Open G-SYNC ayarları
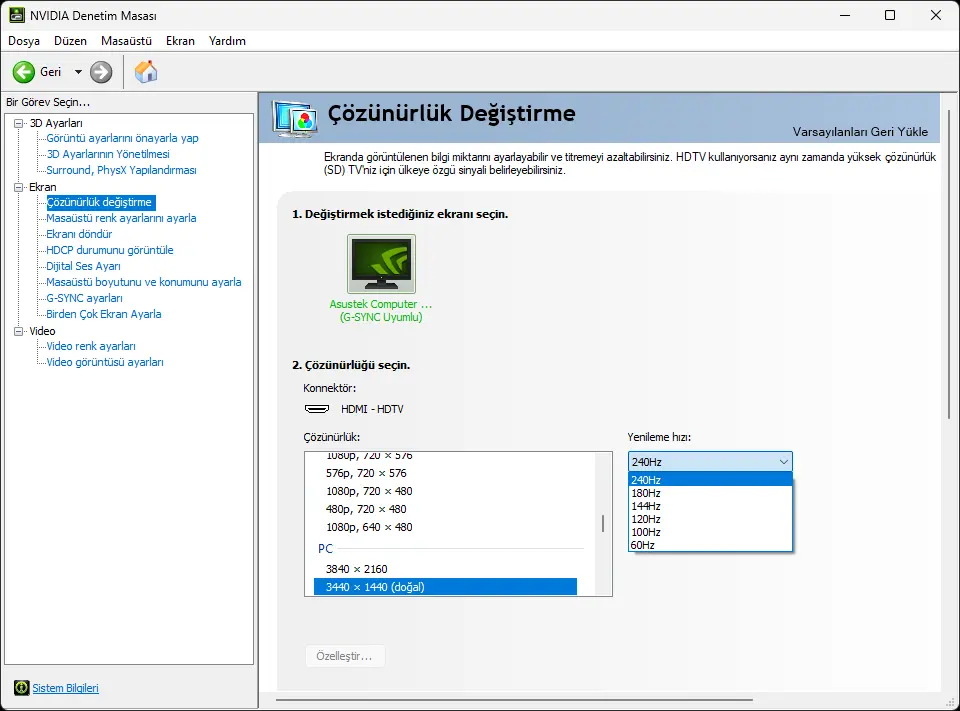 click(84, 298)
